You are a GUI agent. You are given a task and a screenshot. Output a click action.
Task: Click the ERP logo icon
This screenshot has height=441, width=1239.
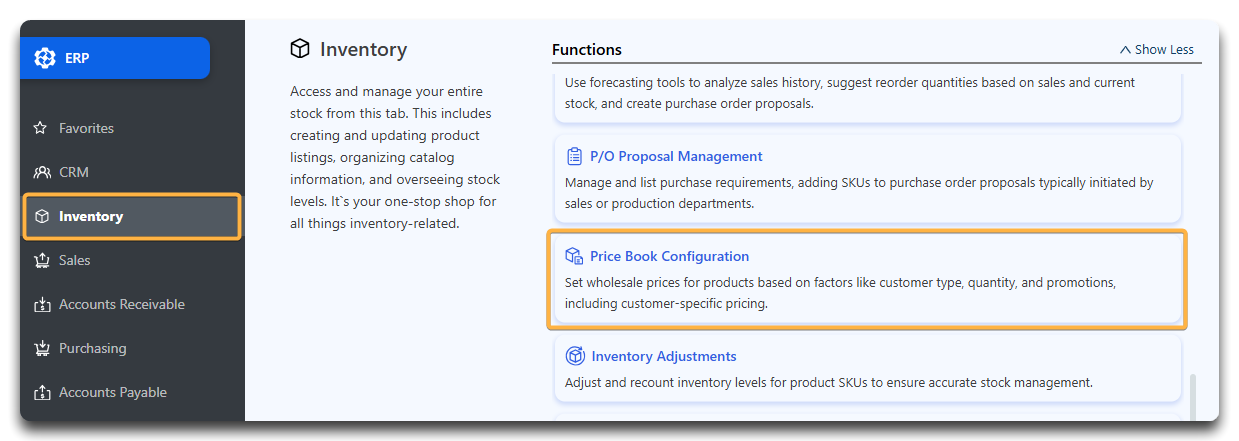point(45,58)
